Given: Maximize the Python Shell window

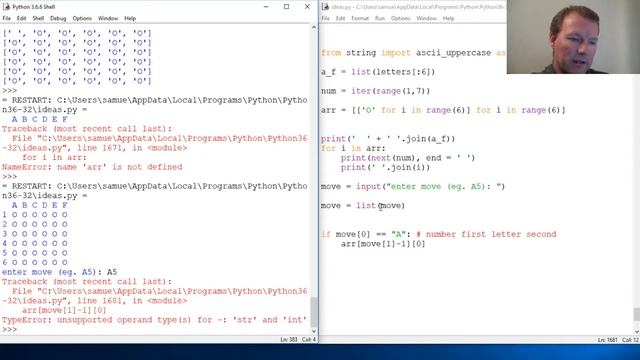Looking at the screenshot, I should (287, 7).
